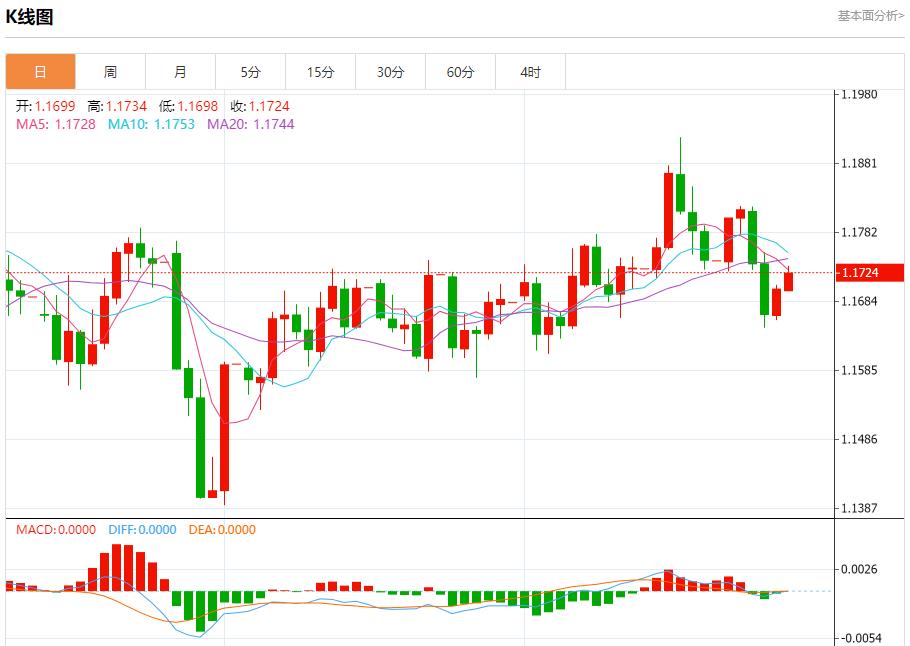The image size is (910, 646).
Task: Open the 基本面分析 link
Action: pyautogui.click(x=870, y=16)
